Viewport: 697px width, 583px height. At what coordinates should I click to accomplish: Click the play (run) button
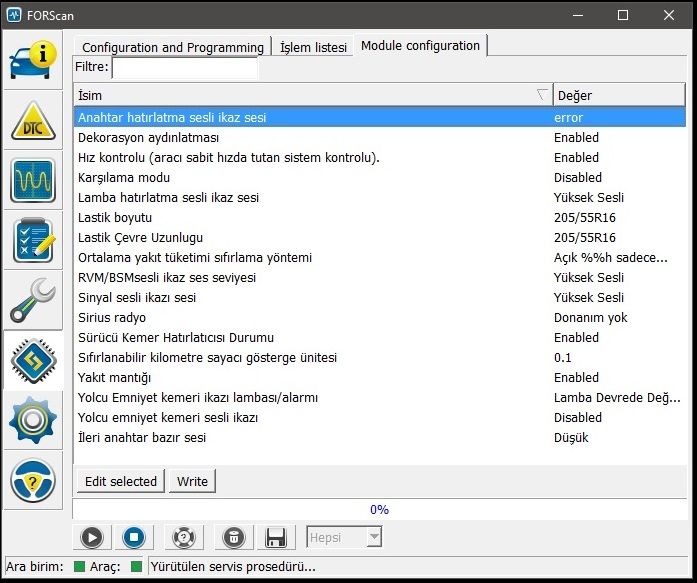92,537
